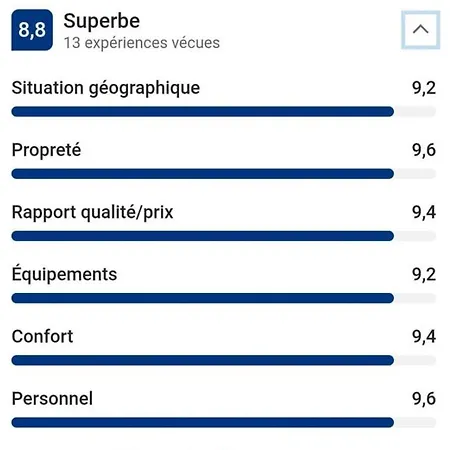
Task: Select the Confort label
Action: click(42, 336)
